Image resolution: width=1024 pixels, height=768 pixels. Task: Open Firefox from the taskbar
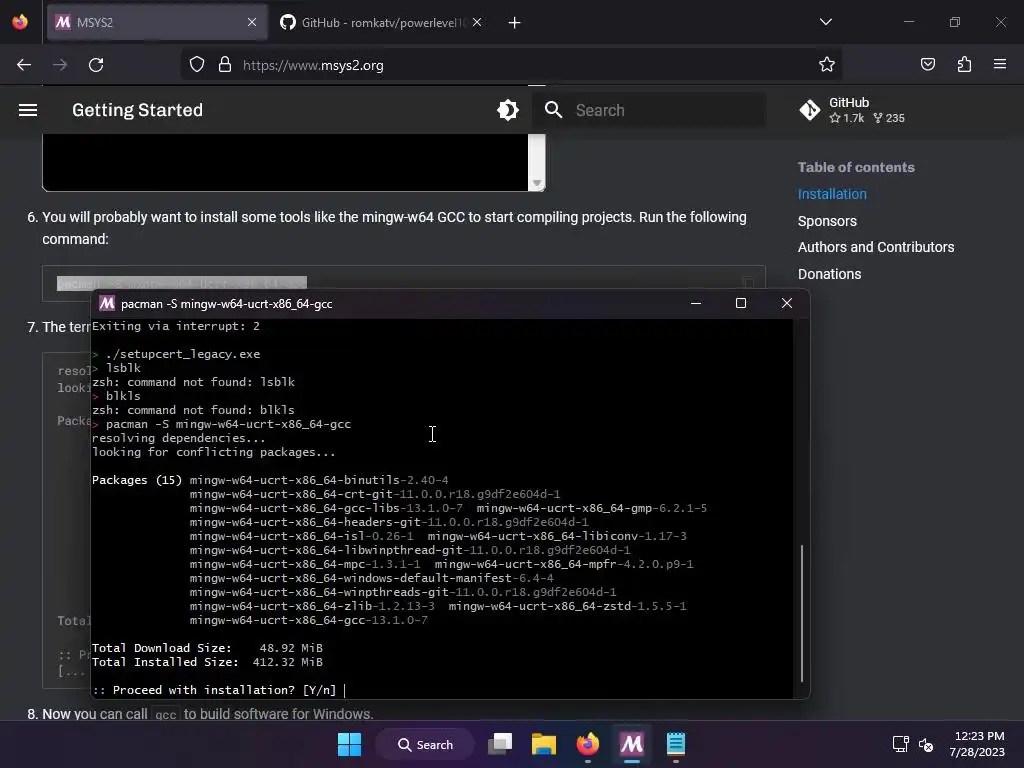[x=588, y=744]
